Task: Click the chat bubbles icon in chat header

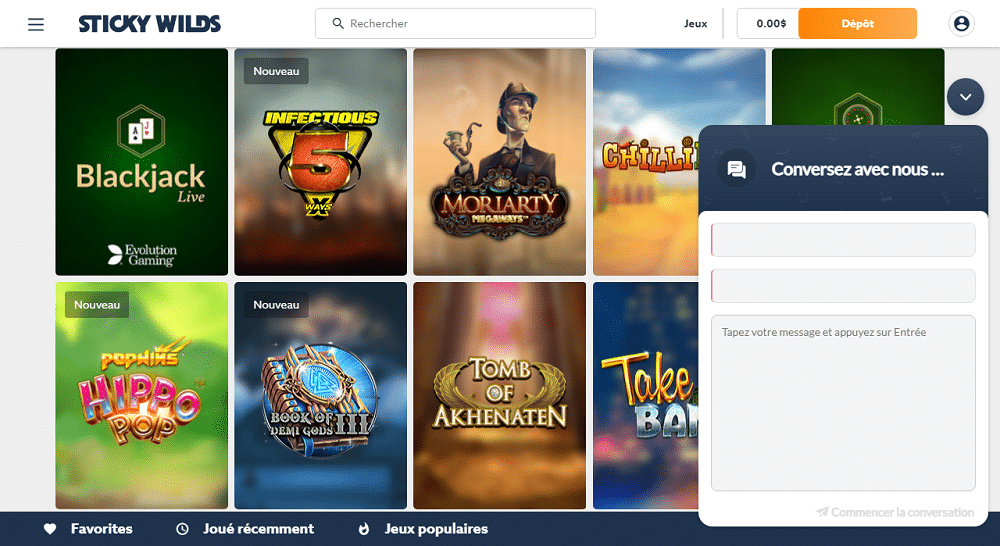Action: (737, 169)
